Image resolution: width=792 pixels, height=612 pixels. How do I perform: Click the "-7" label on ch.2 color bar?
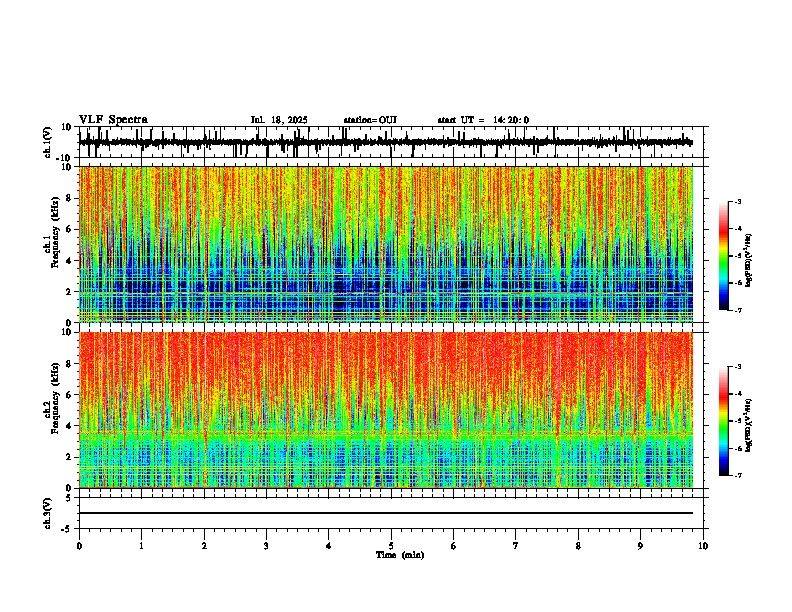coord(737,475)
